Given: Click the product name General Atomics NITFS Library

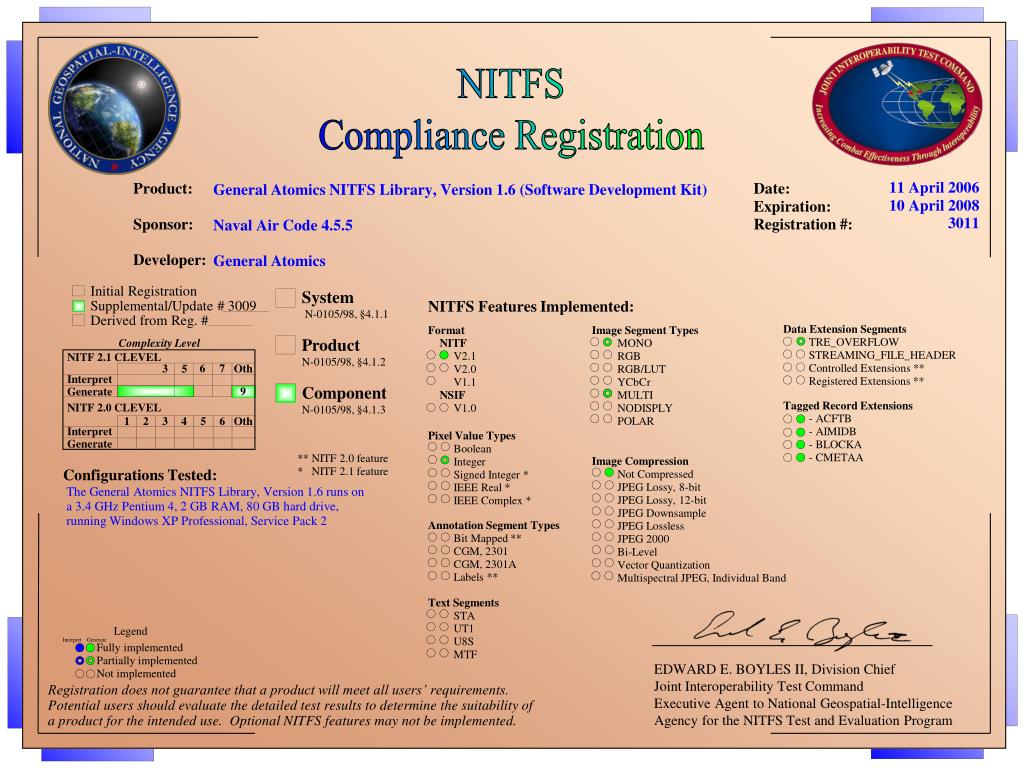Looking at the screenshot, I should coord(460,190).
